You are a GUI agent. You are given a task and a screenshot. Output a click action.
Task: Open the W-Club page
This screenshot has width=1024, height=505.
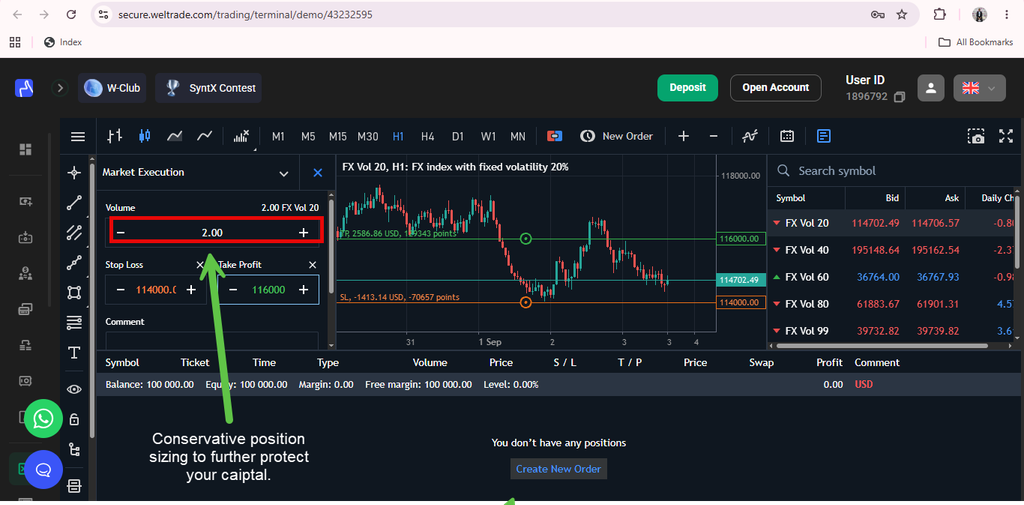click(112, 88)
